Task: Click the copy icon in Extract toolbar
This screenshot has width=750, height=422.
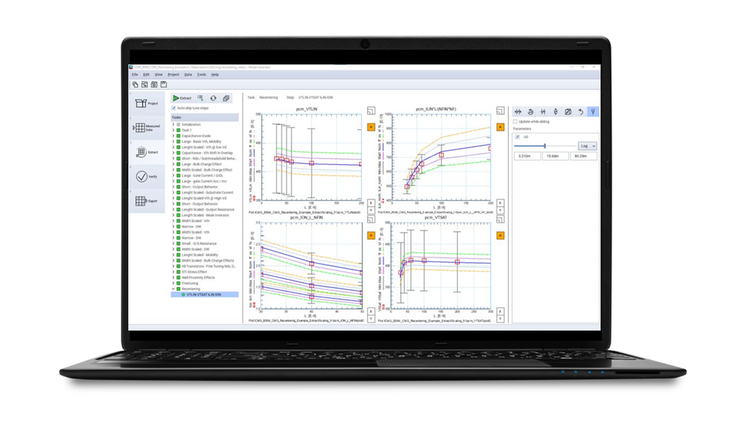Action: click(226, 98)
